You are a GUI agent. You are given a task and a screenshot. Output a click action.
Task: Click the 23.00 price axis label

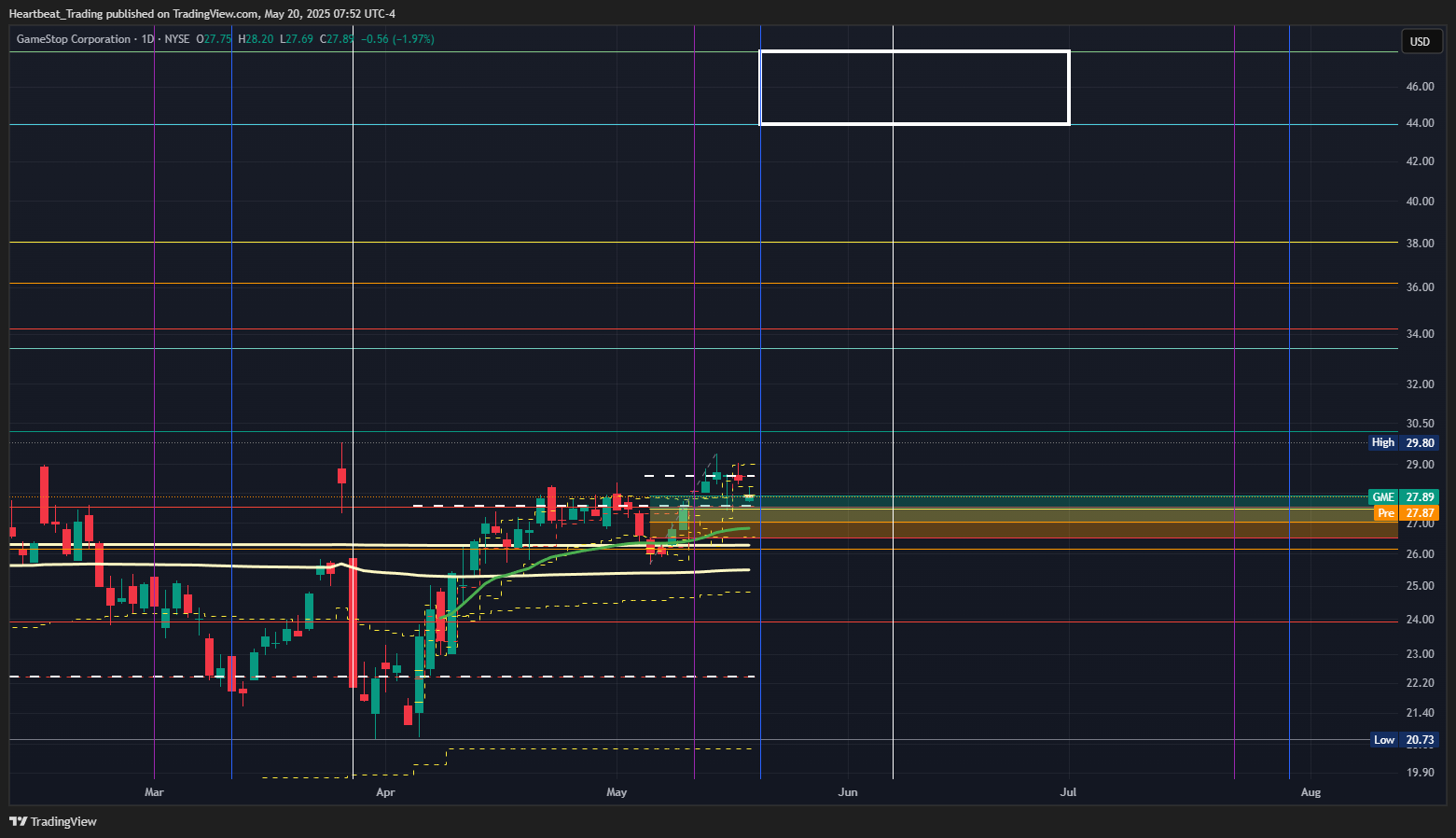(x=1420, y=654)
